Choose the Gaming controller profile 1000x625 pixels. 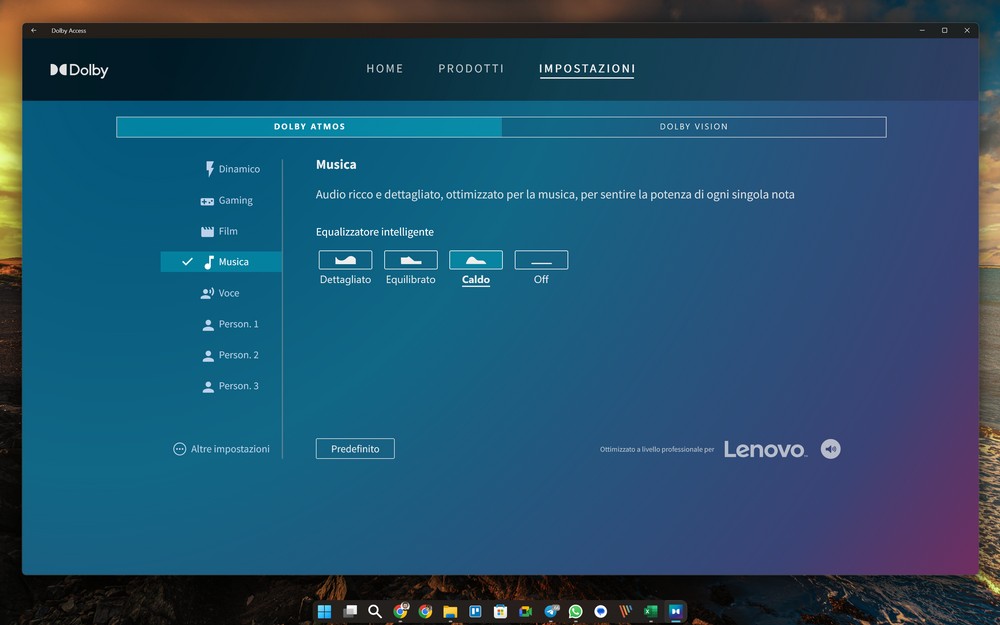pyautogui.click(x=227, y=200)
